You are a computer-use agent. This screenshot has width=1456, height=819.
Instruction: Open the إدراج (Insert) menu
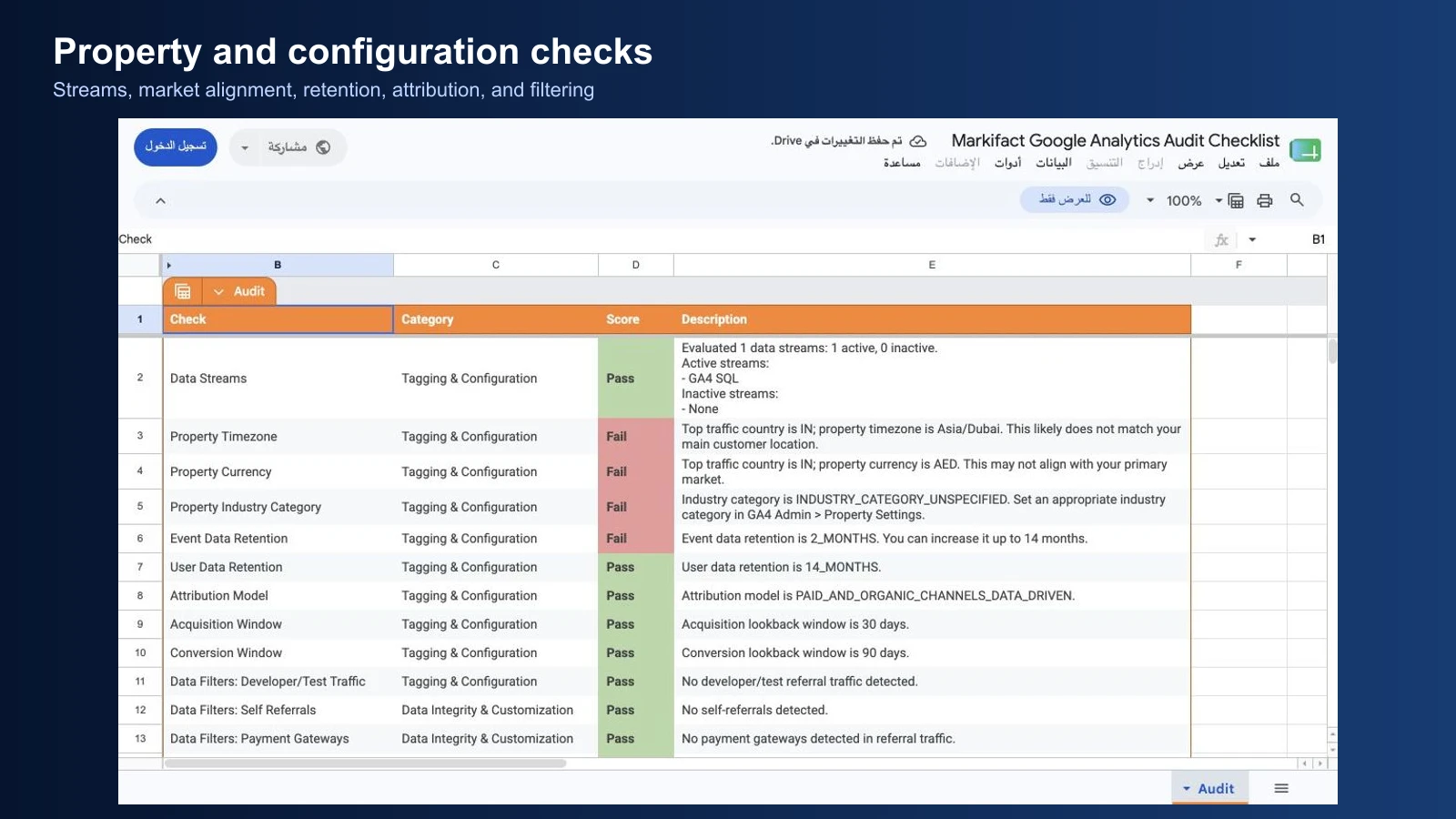(x=1150, y=163)
